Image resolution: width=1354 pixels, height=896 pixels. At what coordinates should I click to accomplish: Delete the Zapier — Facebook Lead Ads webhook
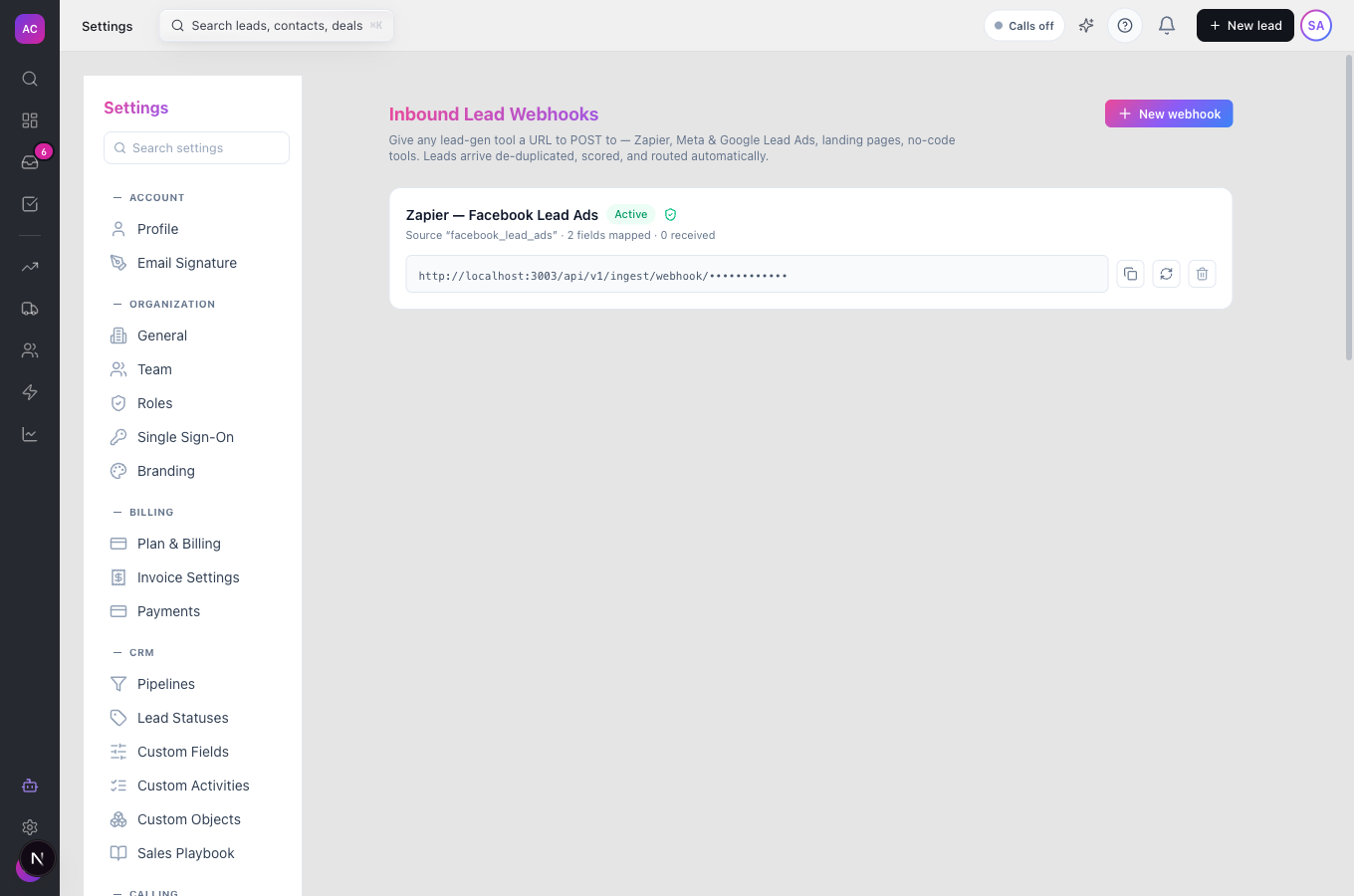pyautogui.click(x=1202, y=274)
